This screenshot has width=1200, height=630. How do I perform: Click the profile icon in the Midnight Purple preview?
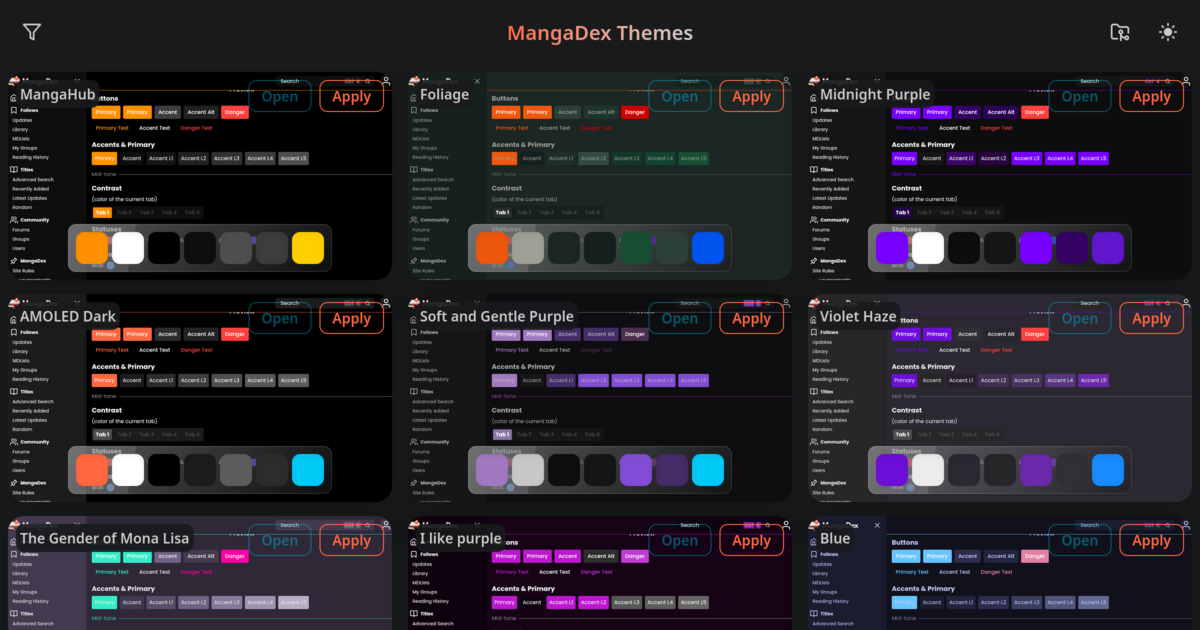click(x=1186, y=81)
